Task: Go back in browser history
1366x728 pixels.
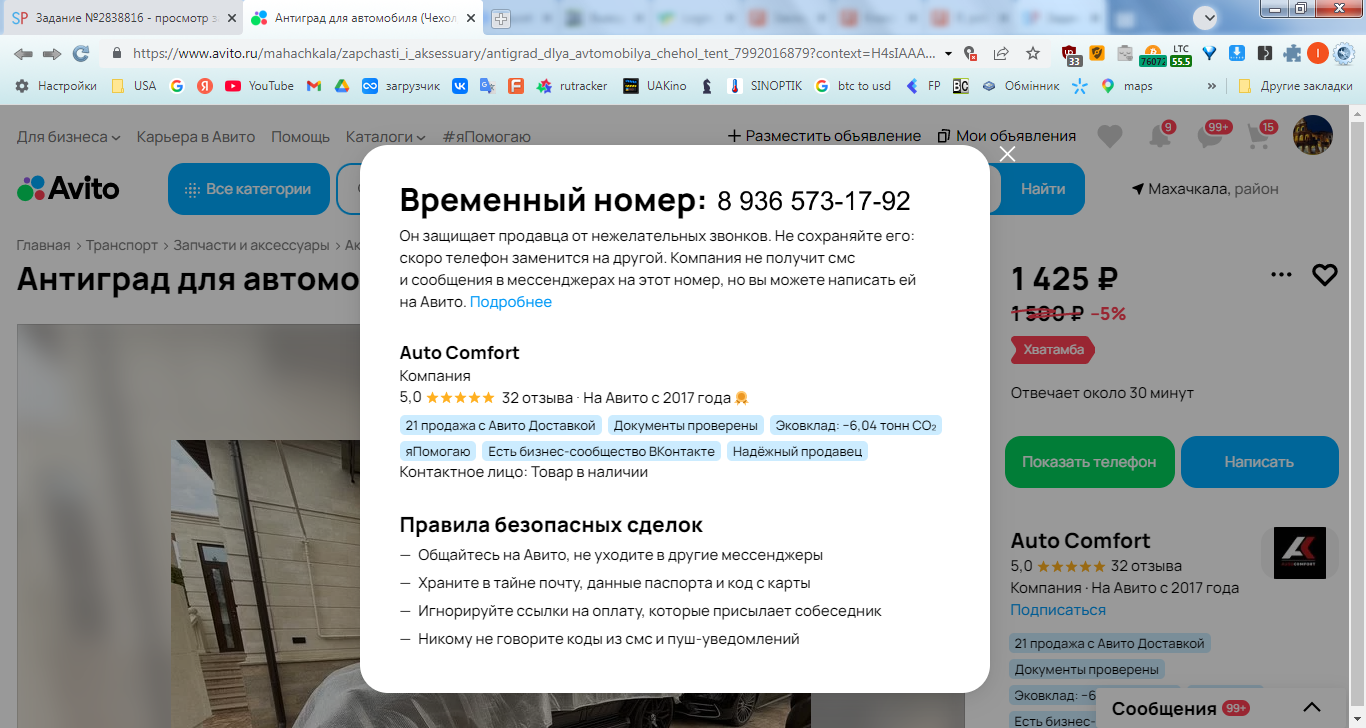Action: coord(23,53)
